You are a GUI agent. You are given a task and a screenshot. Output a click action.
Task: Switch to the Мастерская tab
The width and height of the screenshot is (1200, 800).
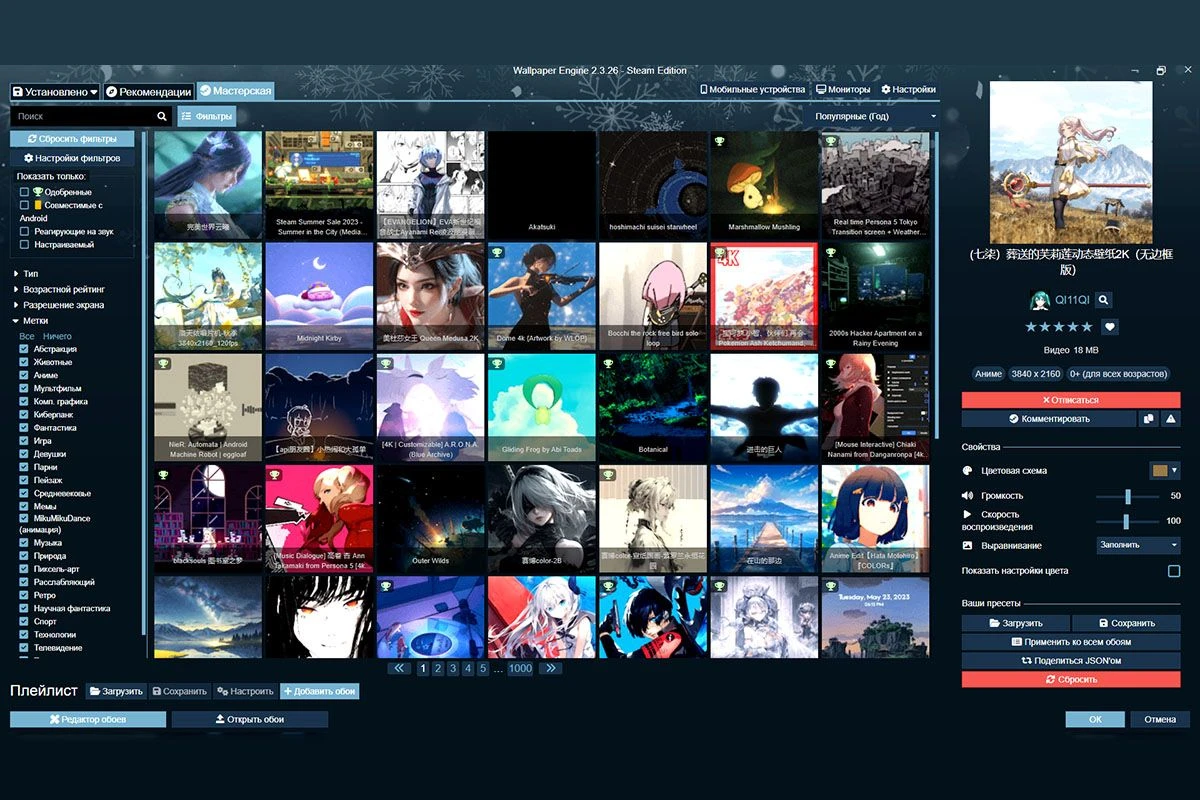click(235, 91)
